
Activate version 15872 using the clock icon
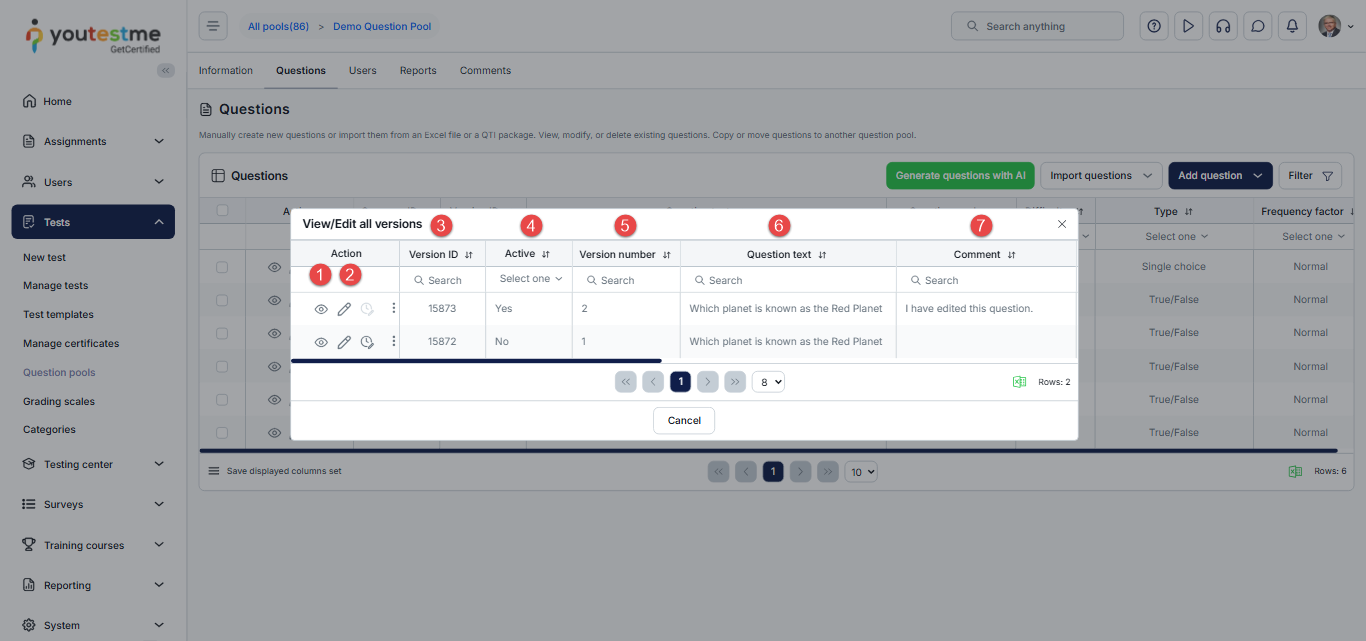pyautogui.click(x=367, y=342)
